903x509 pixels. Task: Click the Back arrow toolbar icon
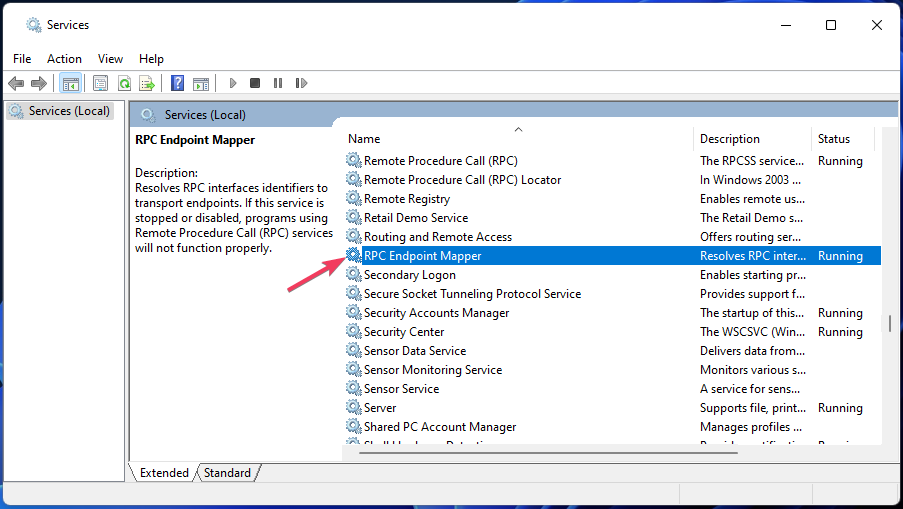[x=16, y=83]
